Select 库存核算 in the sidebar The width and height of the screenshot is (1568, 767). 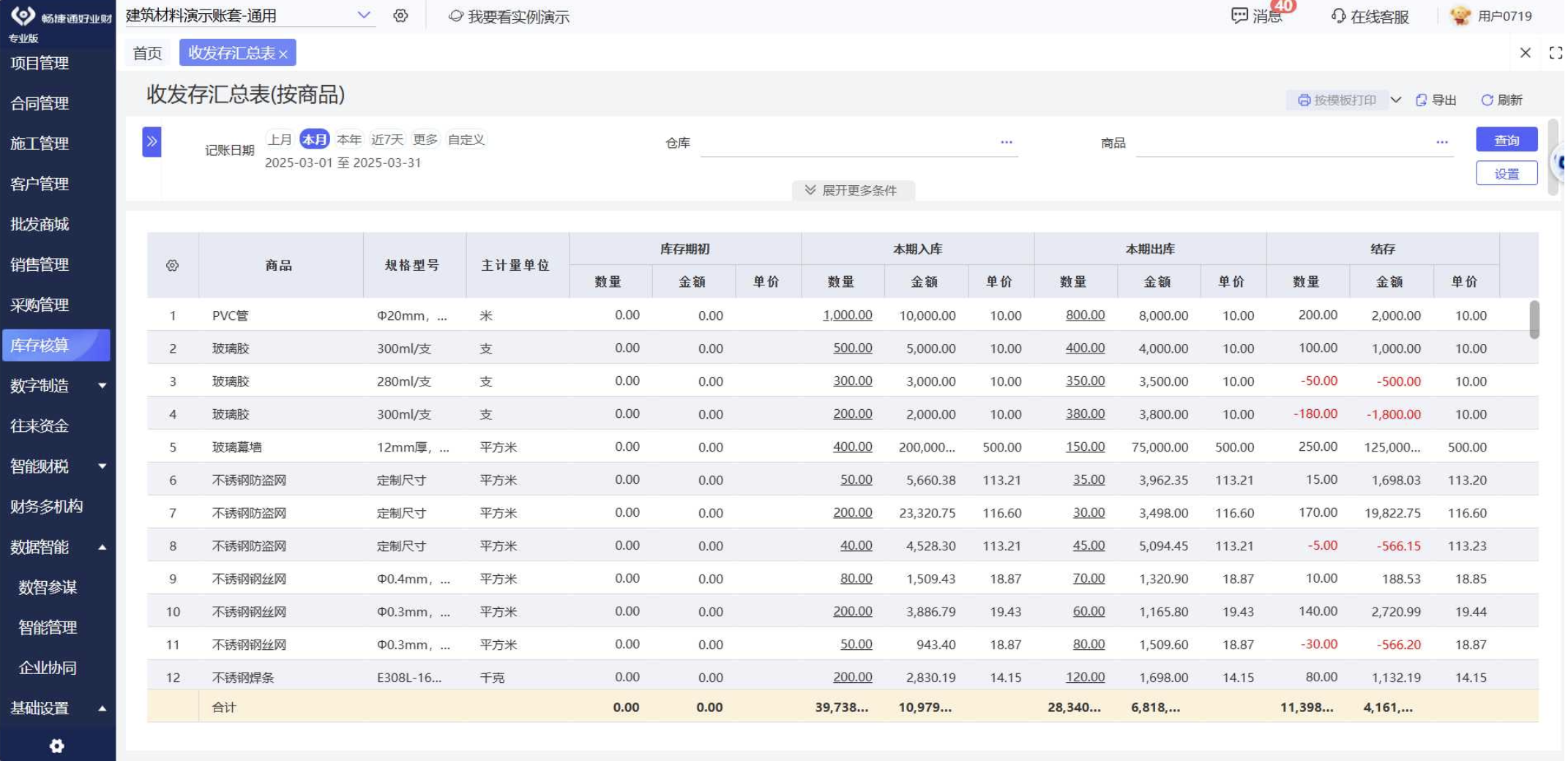pyautogui.click(x=56, y=345)
